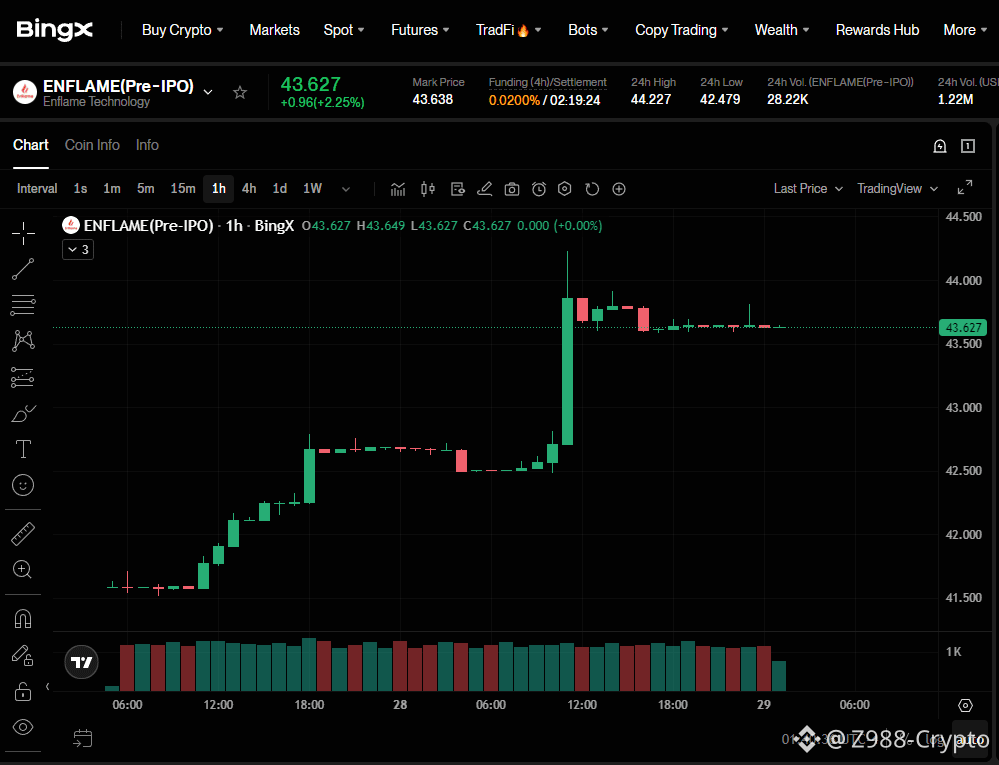Open the alert bell icon near chart tabs

940,147
